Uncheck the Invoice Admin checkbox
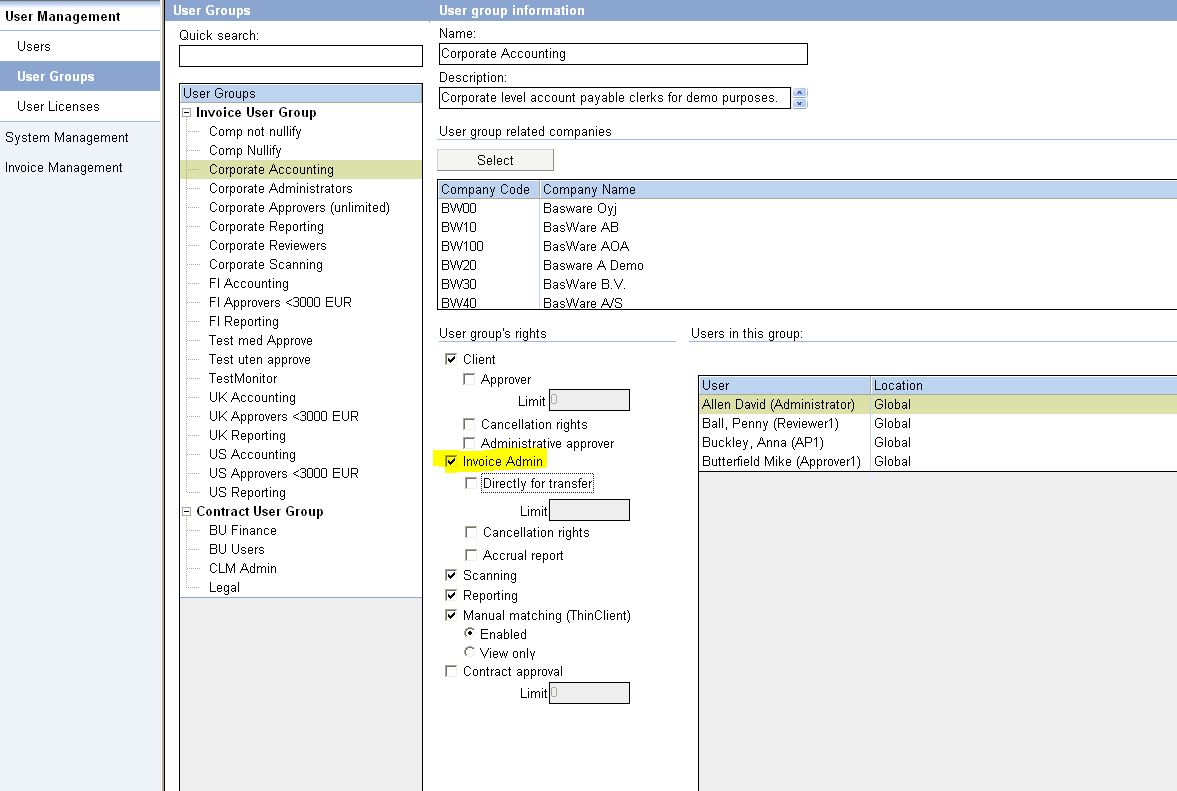 (450, 461)
